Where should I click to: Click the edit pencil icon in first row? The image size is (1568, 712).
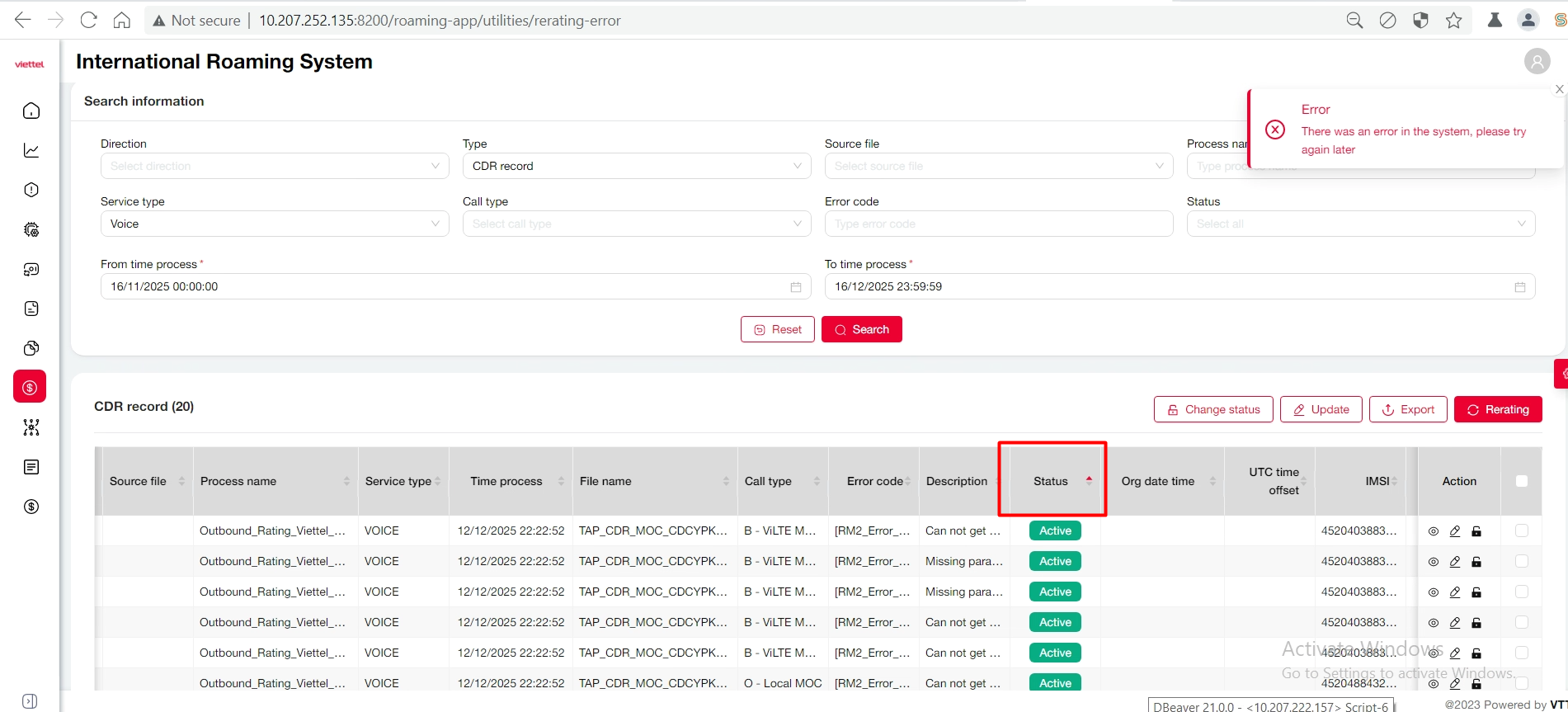coord(1455,531)
